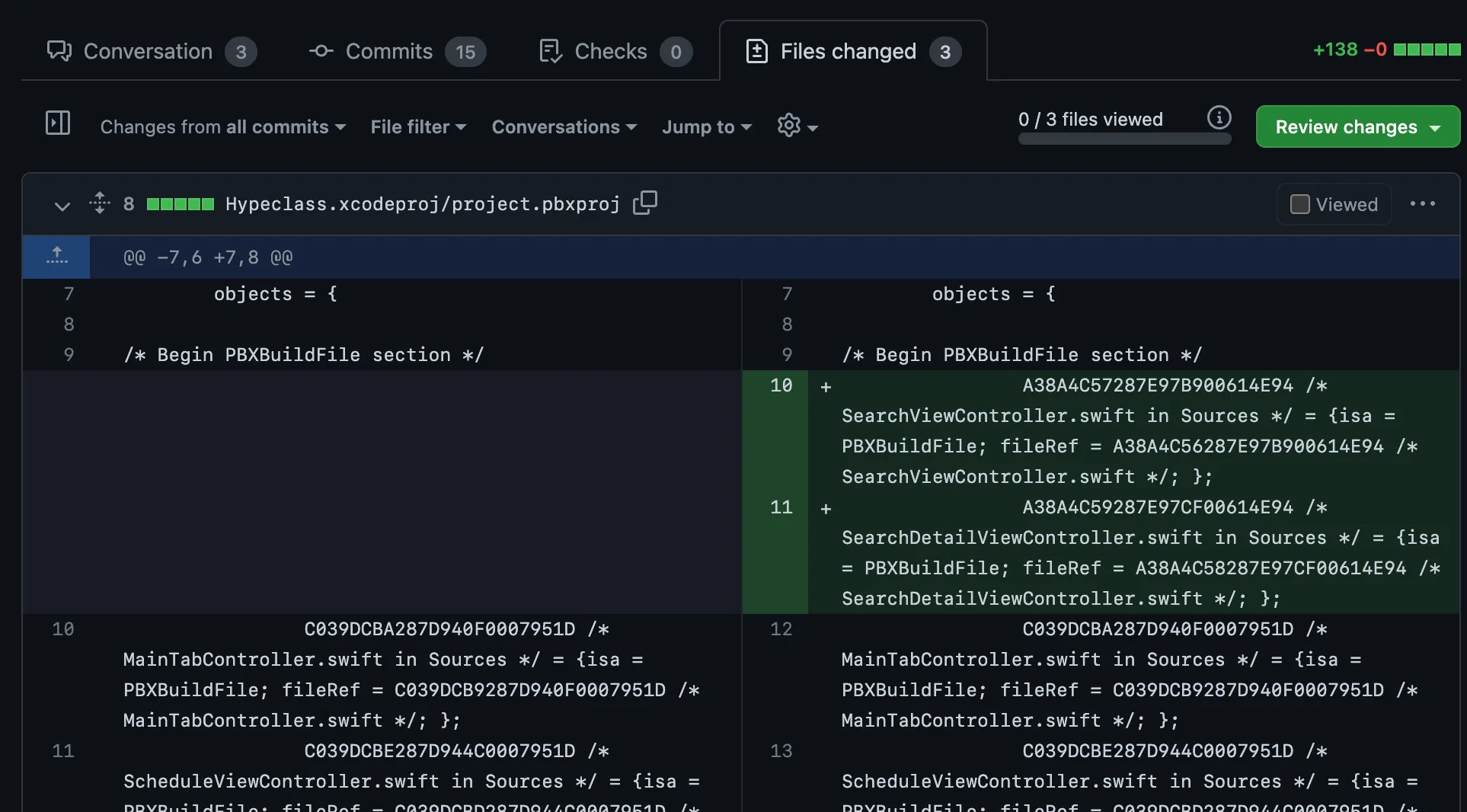This screenshot has height=812, width=1467.
Task: Open the File filter dropdown
Action: (x=418, y=127)
